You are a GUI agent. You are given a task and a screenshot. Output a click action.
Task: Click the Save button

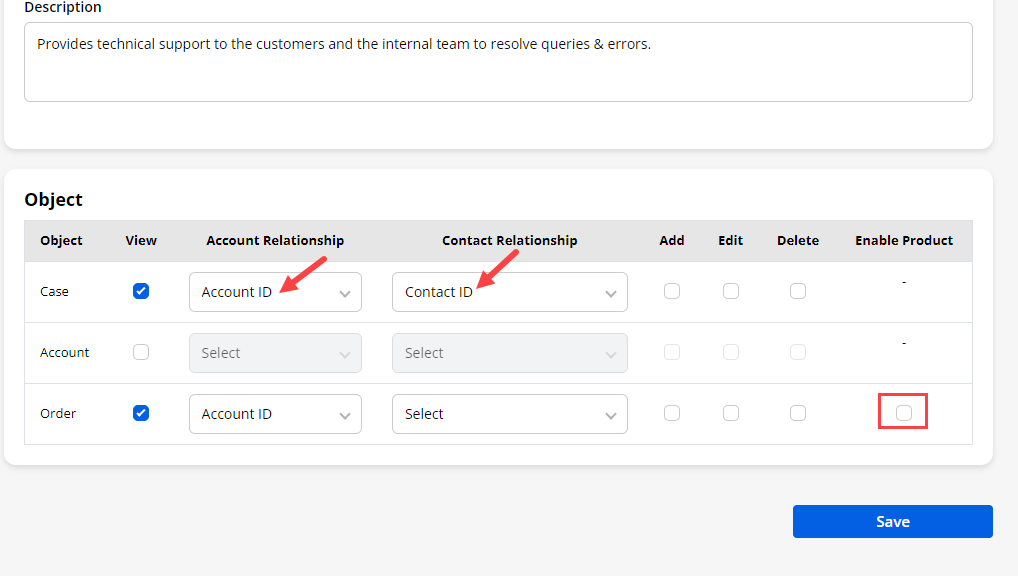click(892, 521)
